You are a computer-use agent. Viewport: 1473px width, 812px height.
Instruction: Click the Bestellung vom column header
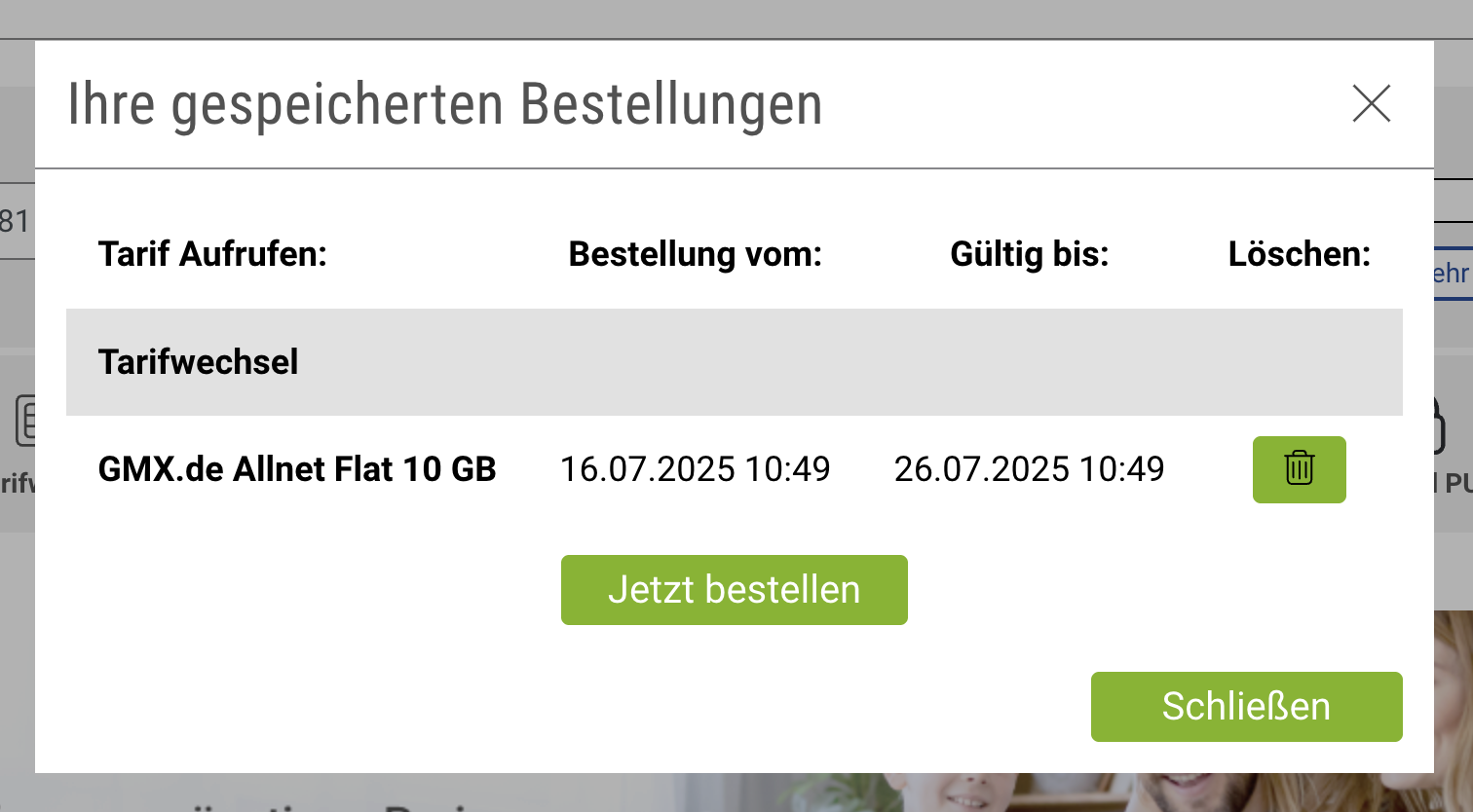696,254
